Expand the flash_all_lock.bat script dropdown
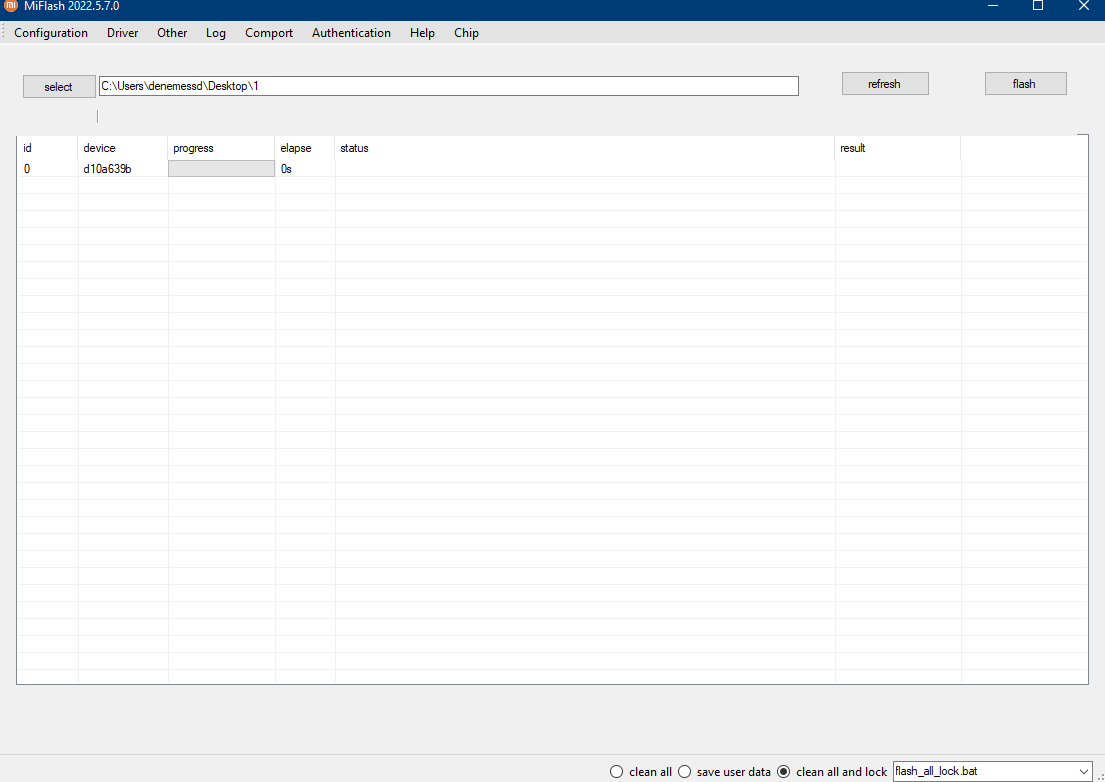The image size is (1105, 782). pyautogui.click(x=1084, y=771)
